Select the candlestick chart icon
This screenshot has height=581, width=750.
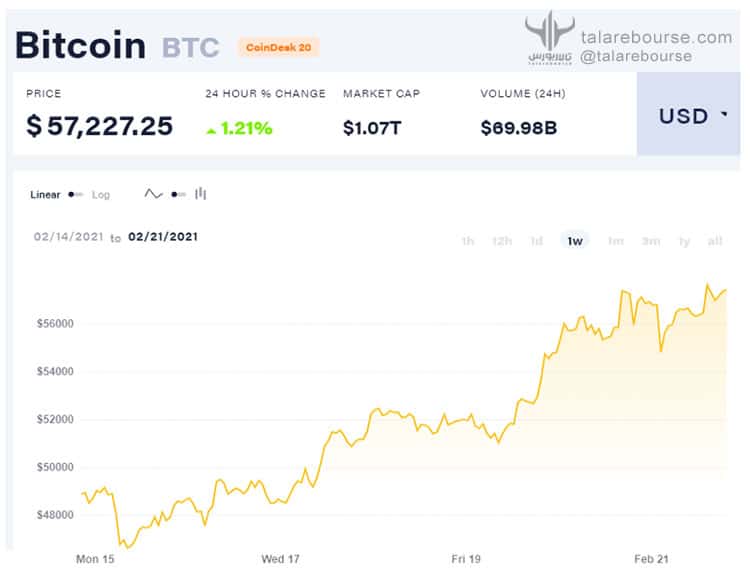point(200,194)
